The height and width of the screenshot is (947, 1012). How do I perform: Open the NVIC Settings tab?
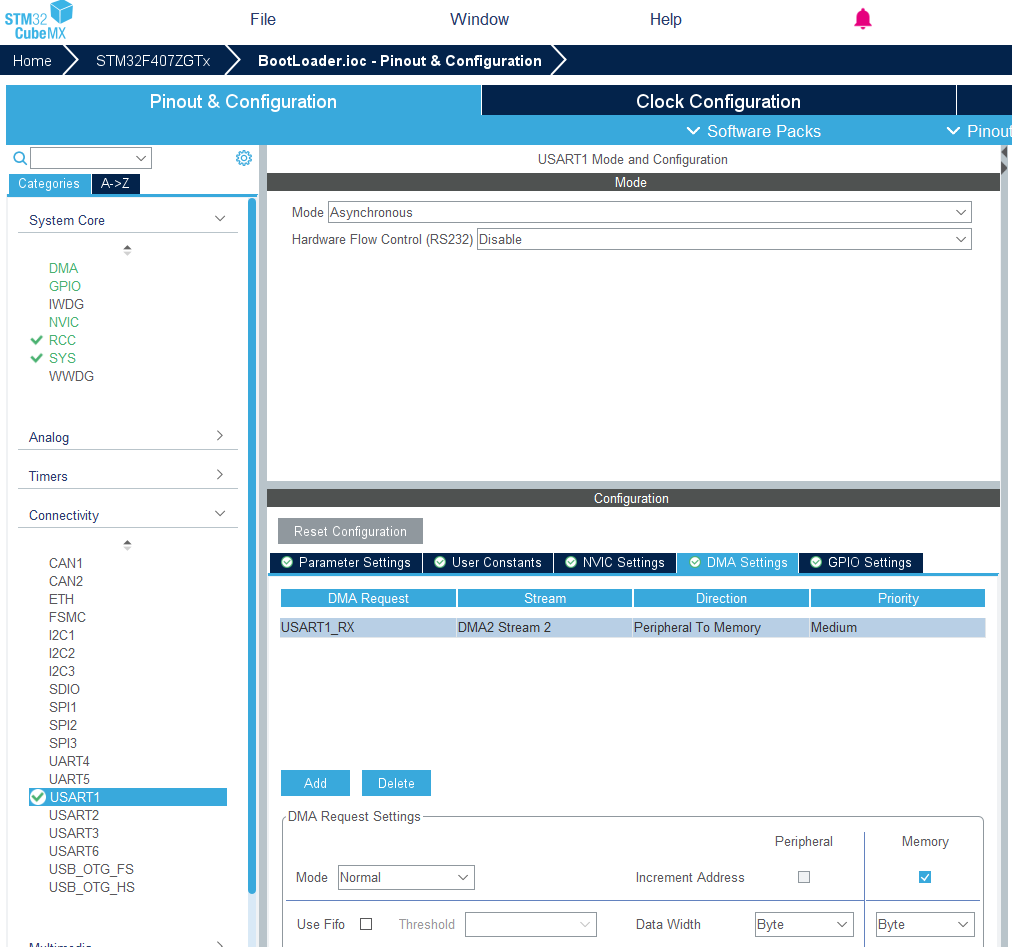(615, 562)
